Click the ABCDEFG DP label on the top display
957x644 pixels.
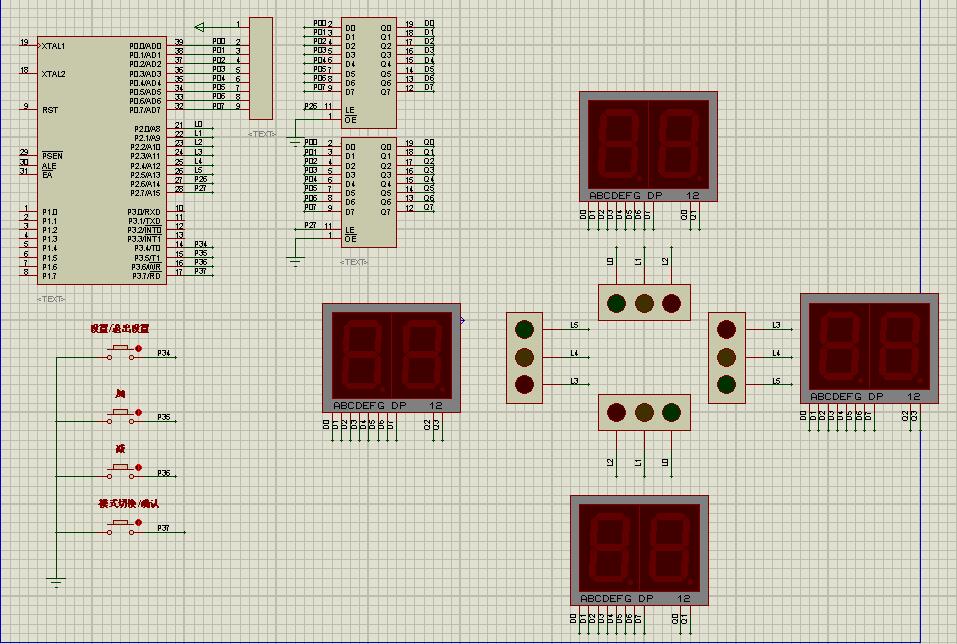pos(626,195)
